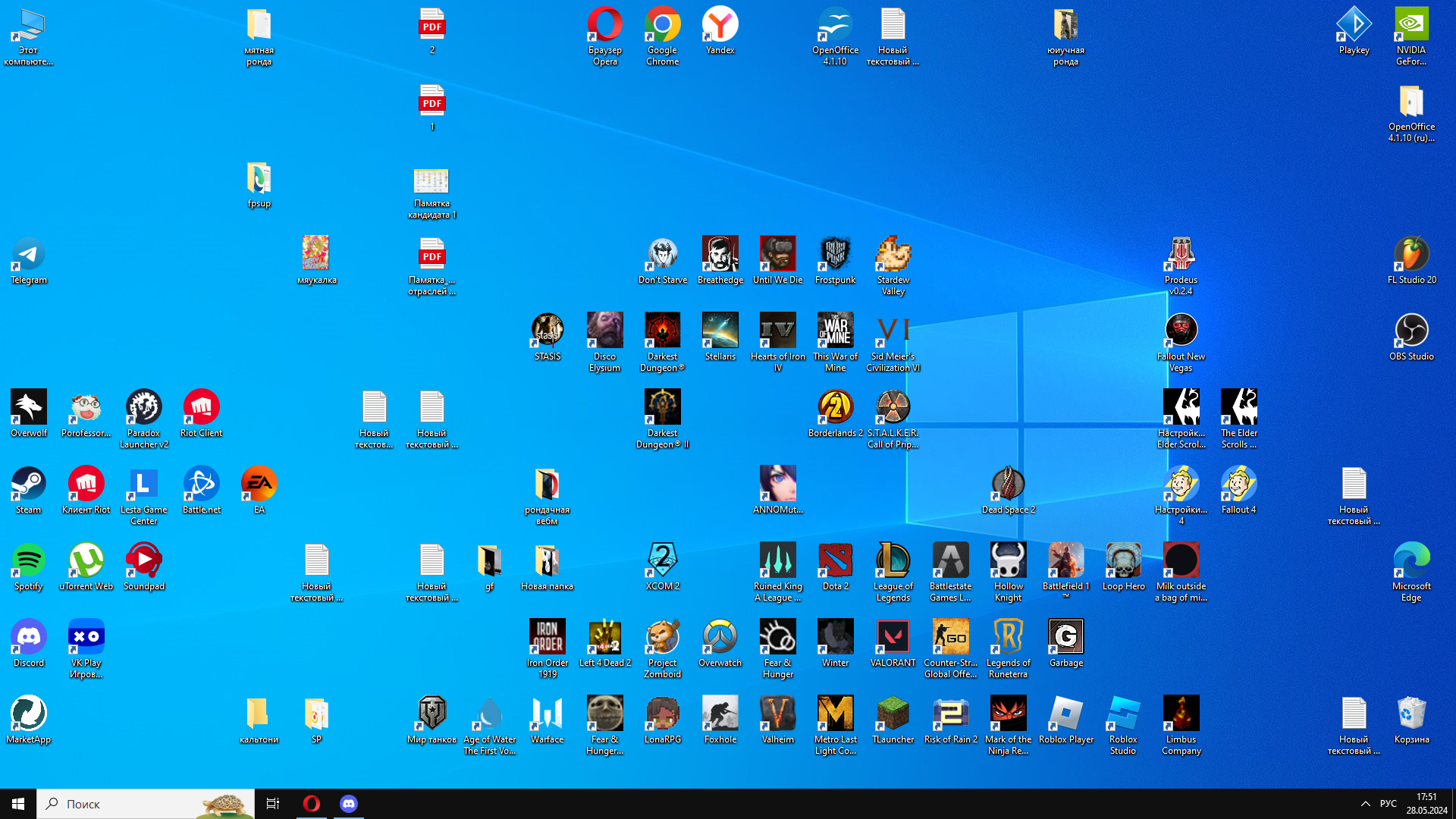Screen dimensions: 1456x819
Task: Switch to Opera in the taskbar
Action: [312, 804]
